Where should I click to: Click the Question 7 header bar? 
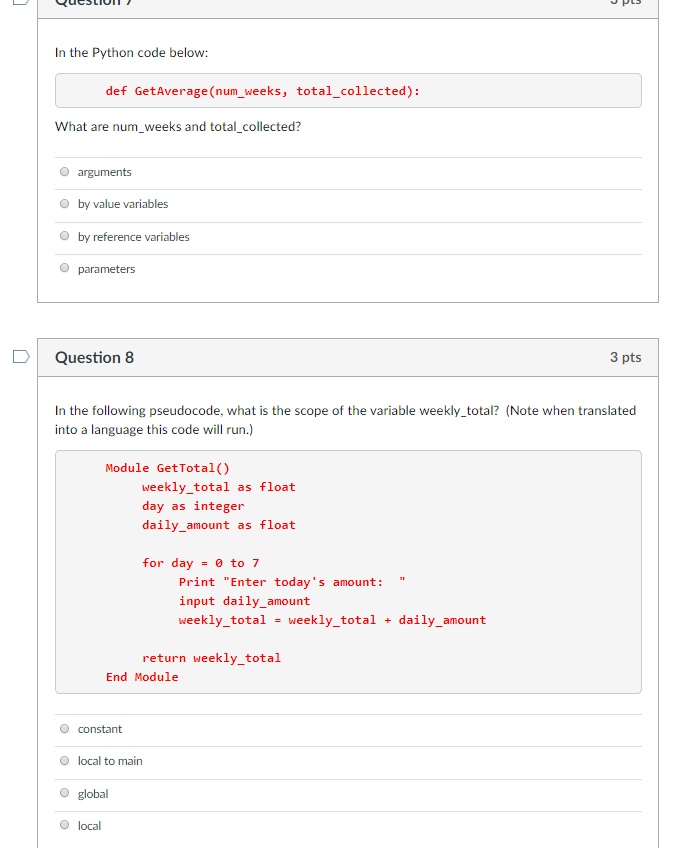348,3
